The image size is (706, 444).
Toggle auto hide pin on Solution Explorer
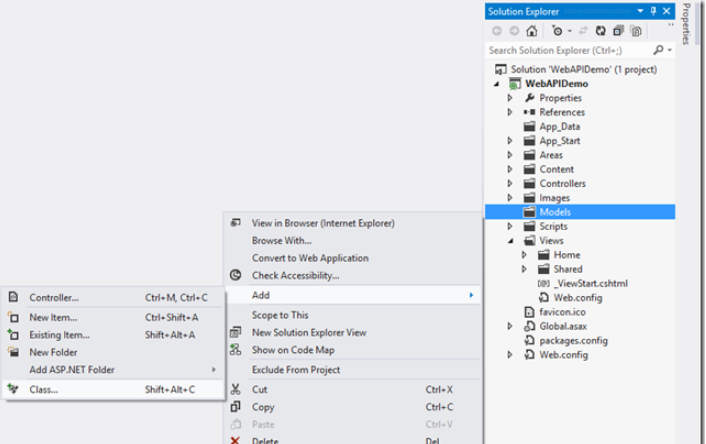653,11
